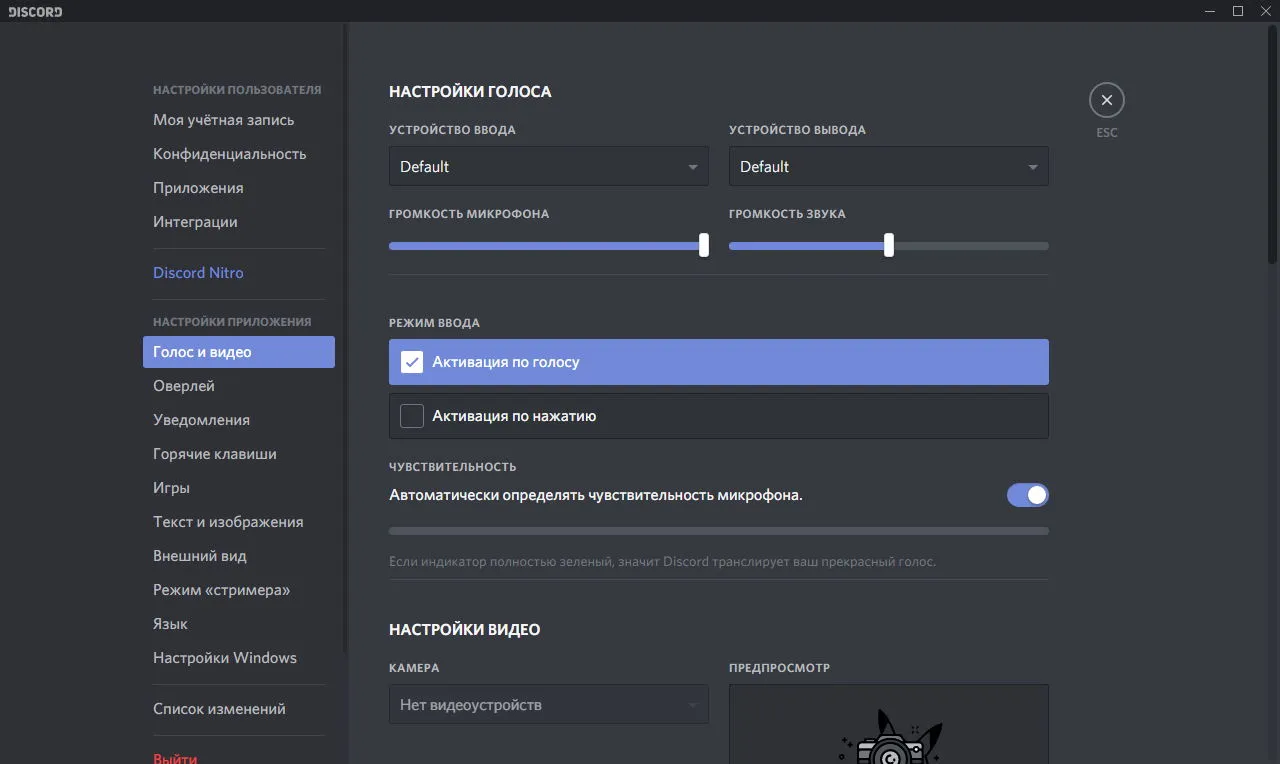The height and width of the screenshot is (764, 1280).
Task: Click the Discord logo in title bar
Action: click(x=35, y=12)
